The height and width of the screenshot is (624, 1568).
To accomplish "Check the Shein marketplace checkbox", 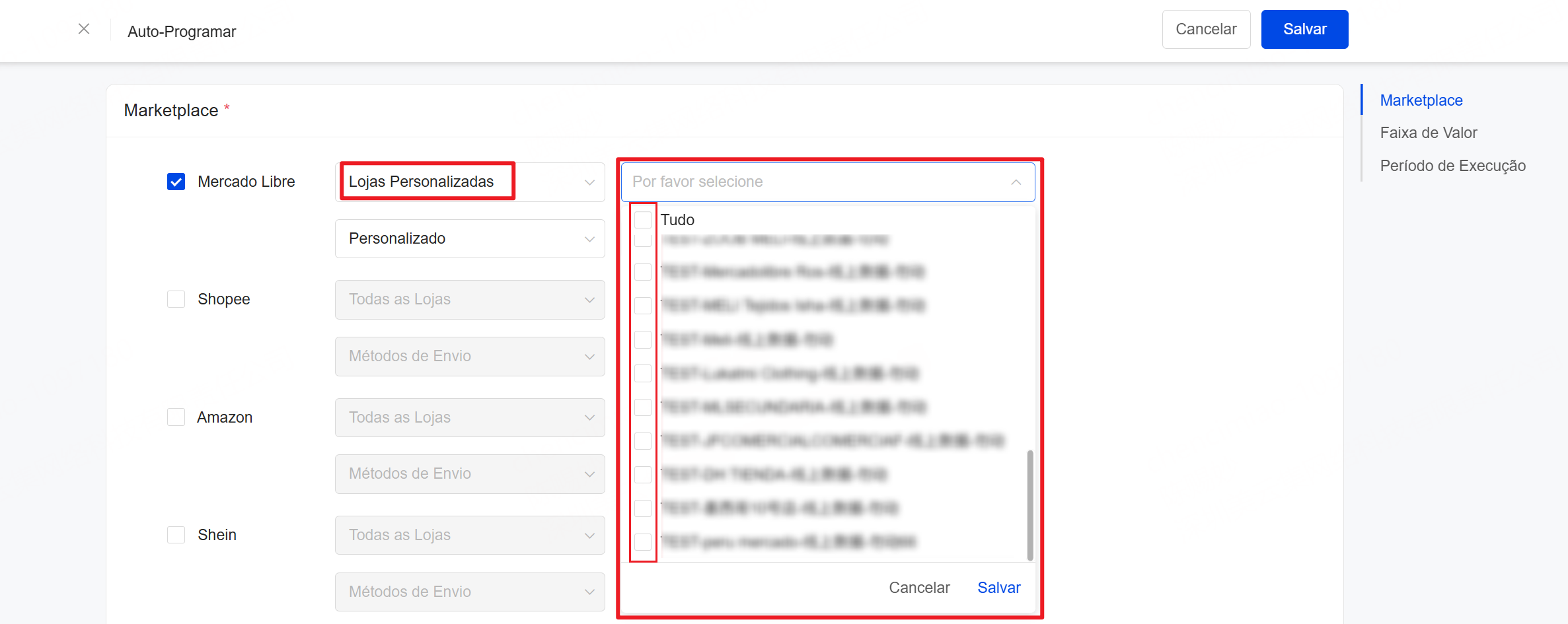I will coord(176,535).
